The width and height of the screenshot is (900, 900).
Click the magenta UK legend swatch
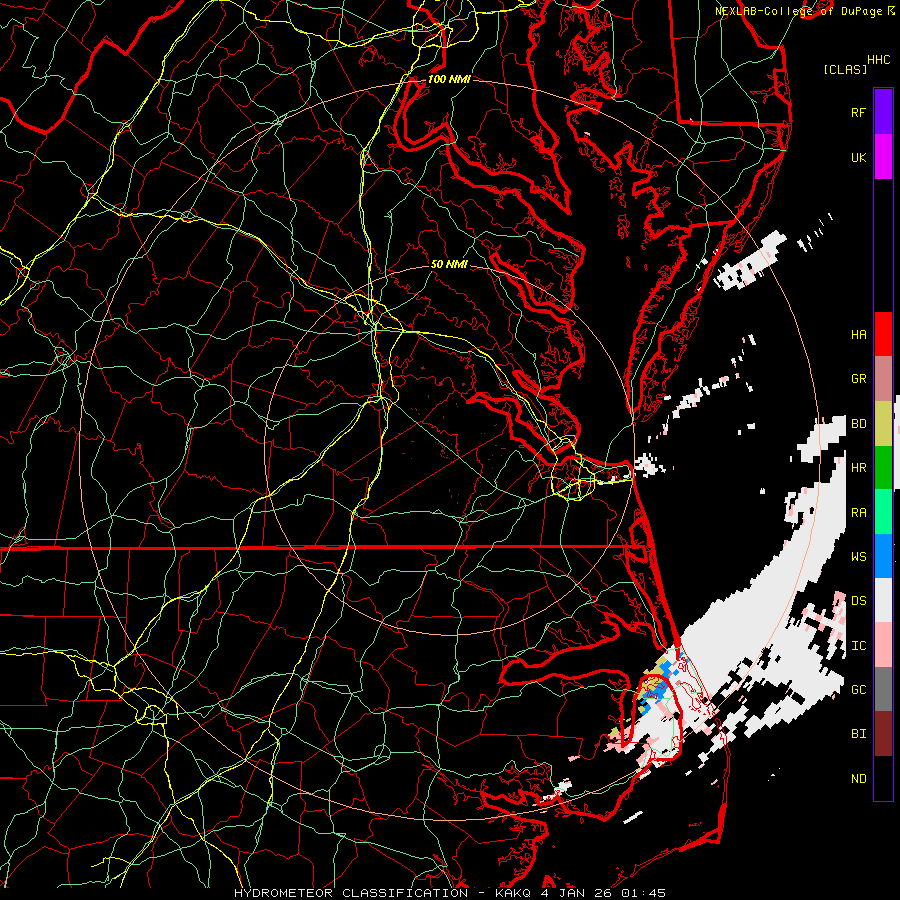[883, 157]
